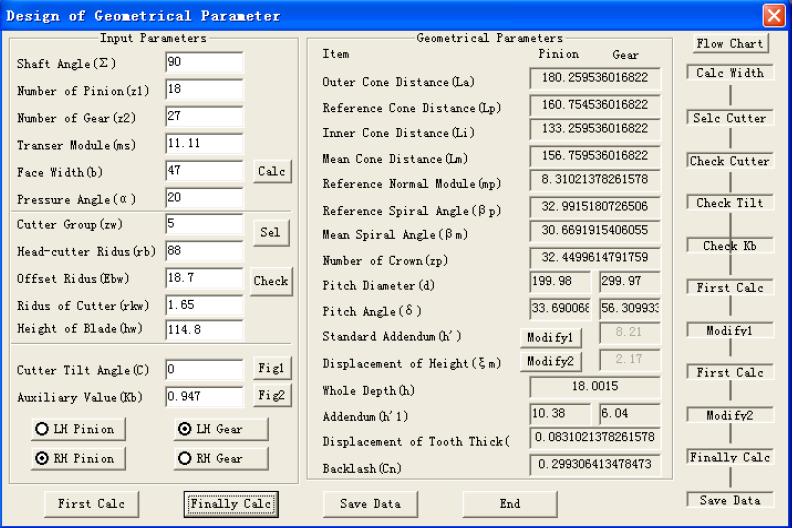Click the Height of Blade (hw) field
Image resolution: width=793 pixels, height=528 pixels.
(x=204, y=330)
